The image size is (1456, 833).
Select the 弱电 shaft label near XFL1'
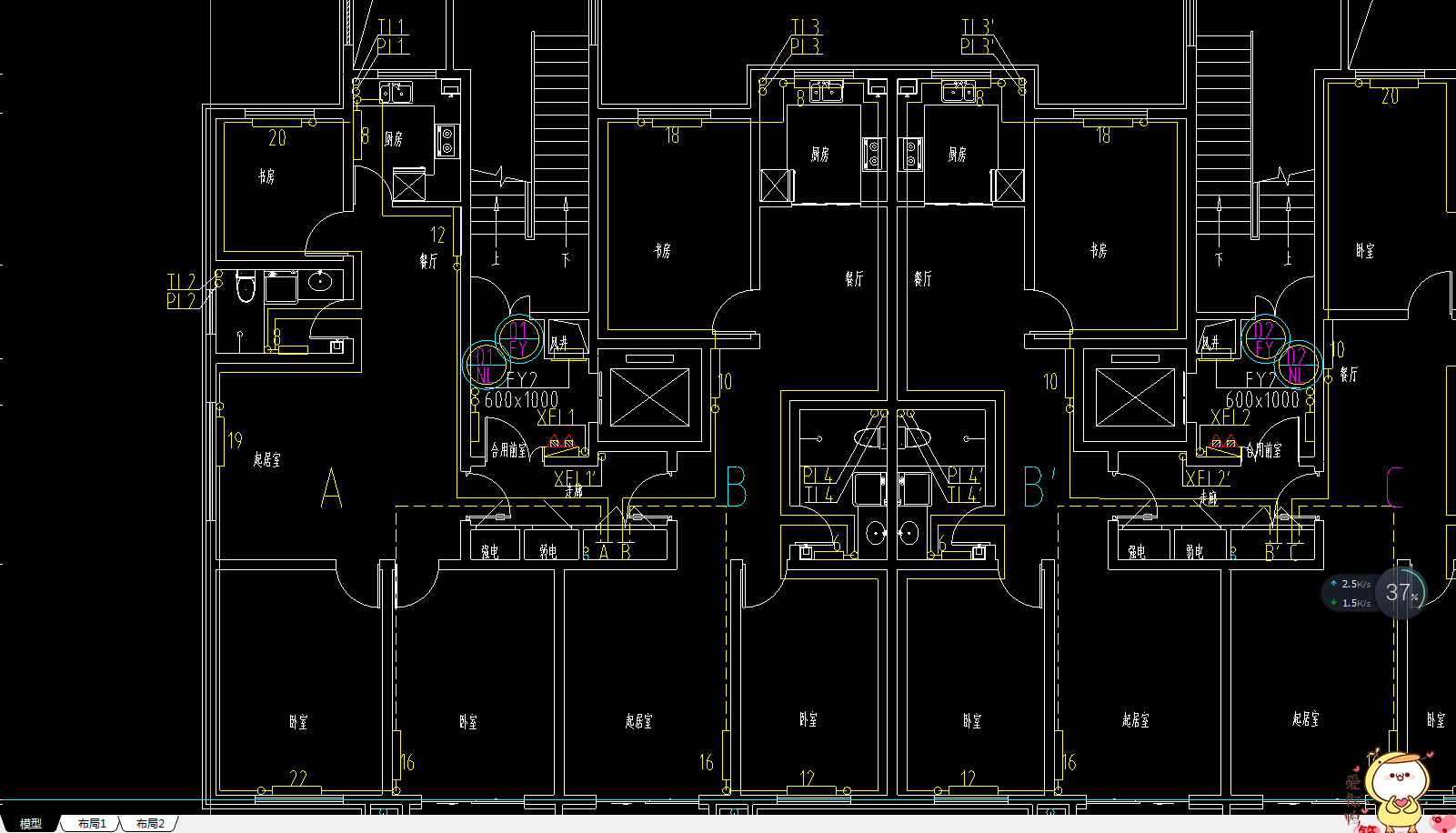click(x=547, y=551)
